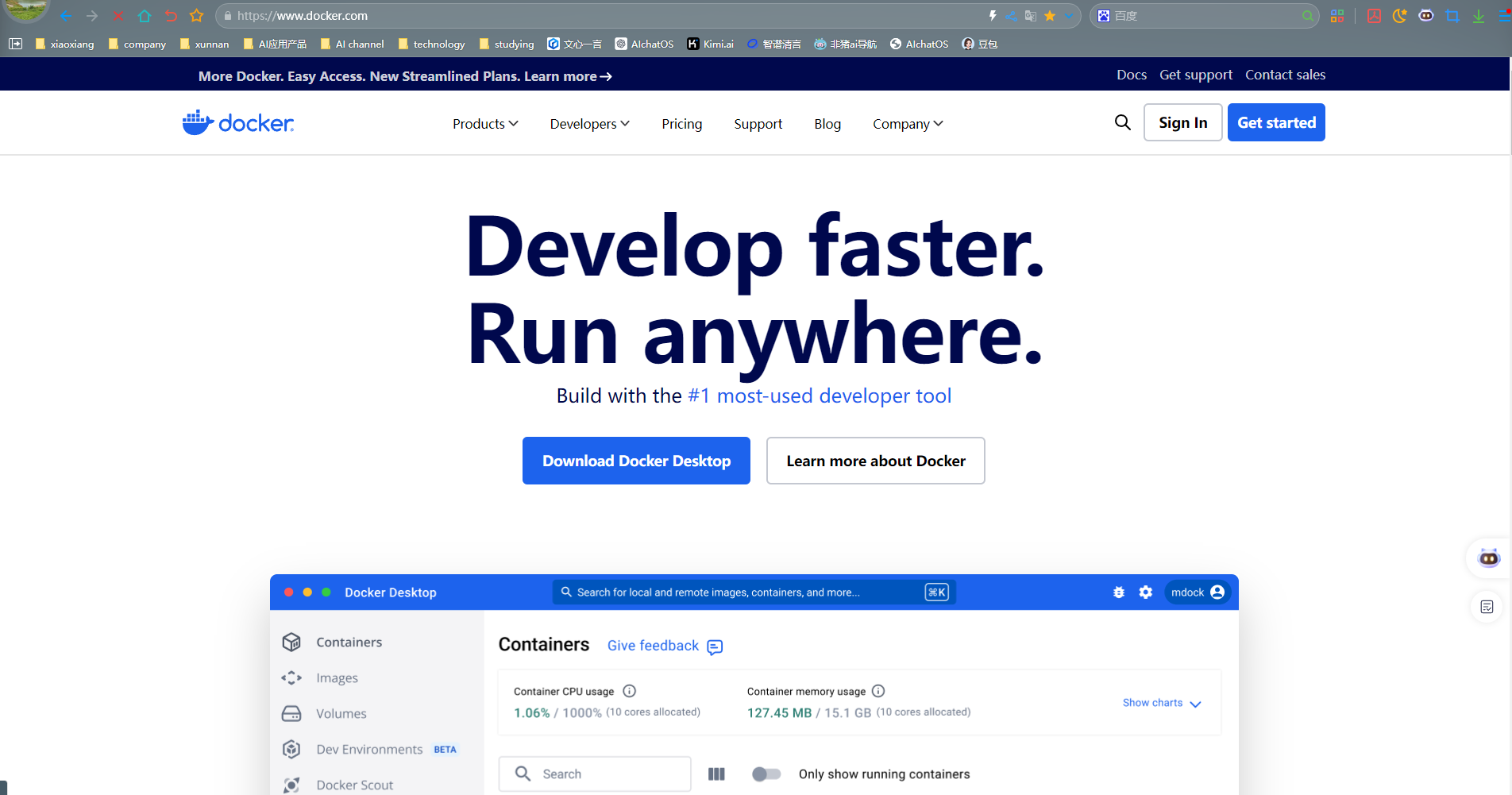Click info icon next to Container memory usage

(x=878, y=691)
